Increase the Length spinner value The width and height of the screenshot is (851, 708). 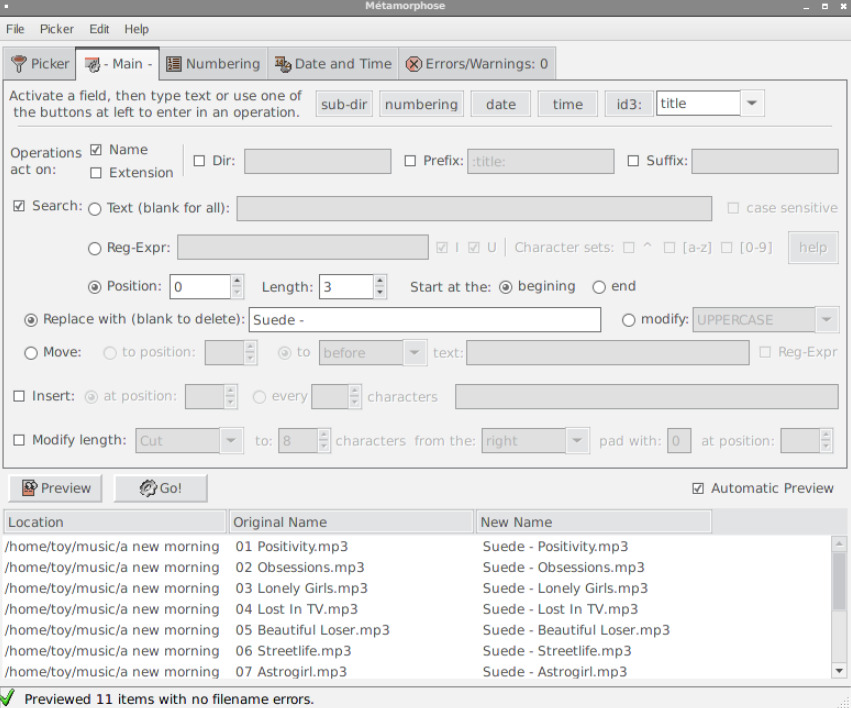[380, 281]
